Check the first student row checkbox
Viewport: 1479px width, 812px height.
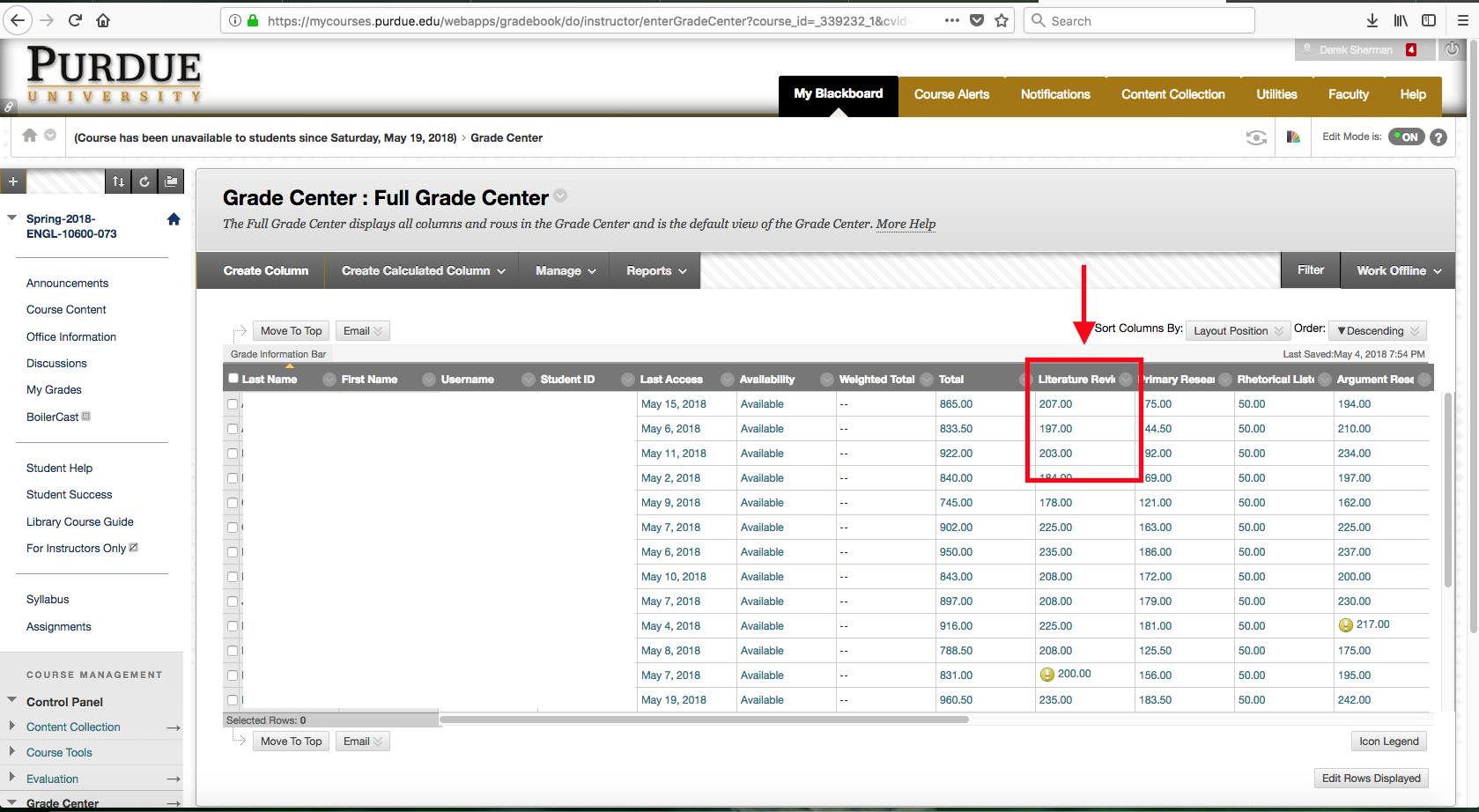pyautogui.click(x=233, y=404)
